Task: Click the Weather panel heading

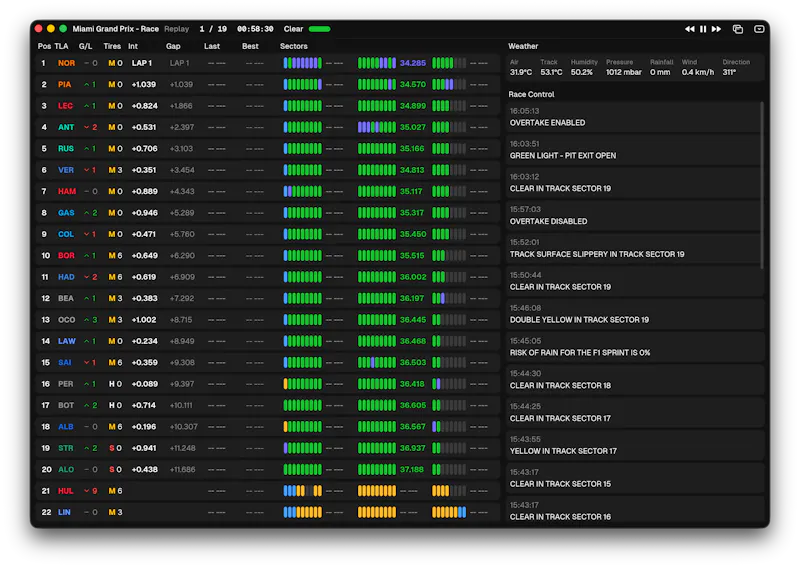Action: pyautogui.click(x=523, y=46)
